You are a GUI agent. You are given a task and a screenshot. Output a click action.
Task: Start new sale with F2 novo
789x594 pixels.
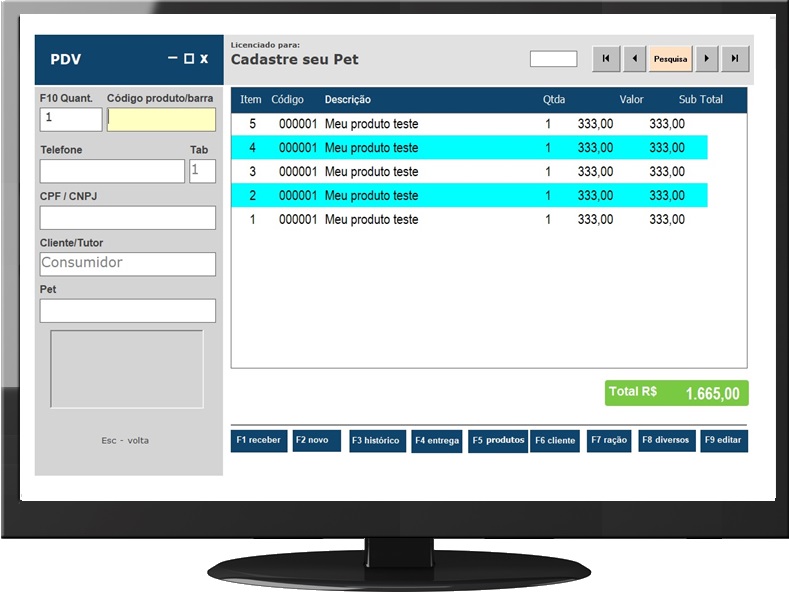coord(316,441)
